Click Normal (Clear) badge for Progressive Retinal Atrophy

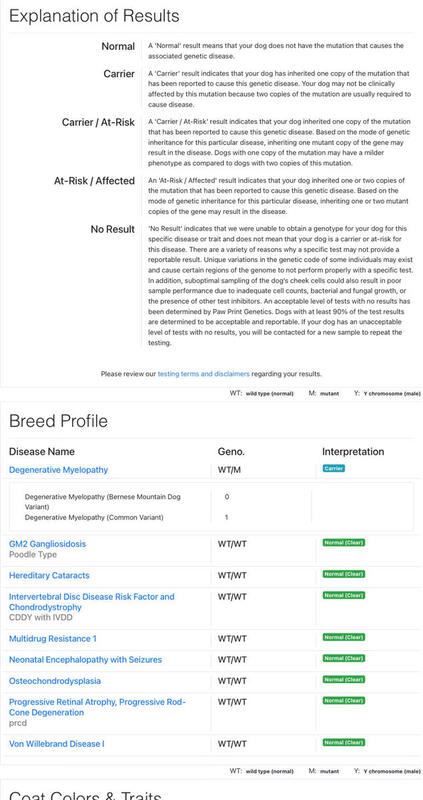[344, 701]
